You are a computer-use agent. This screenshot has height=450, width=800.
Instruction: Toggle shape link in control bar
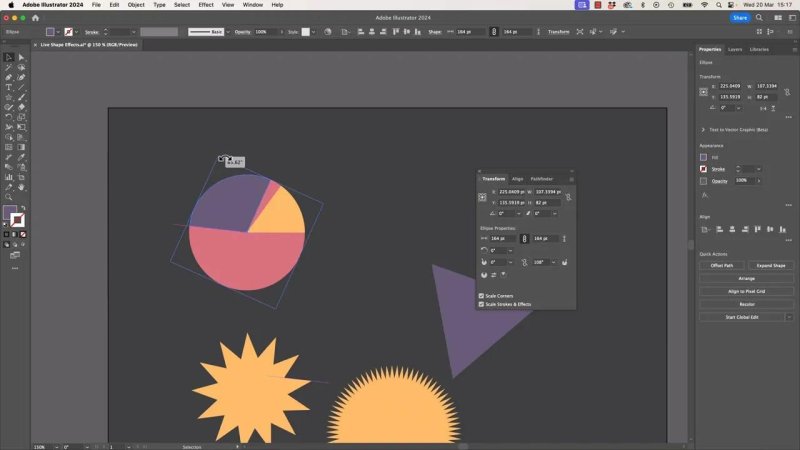(x=493, y=32)
